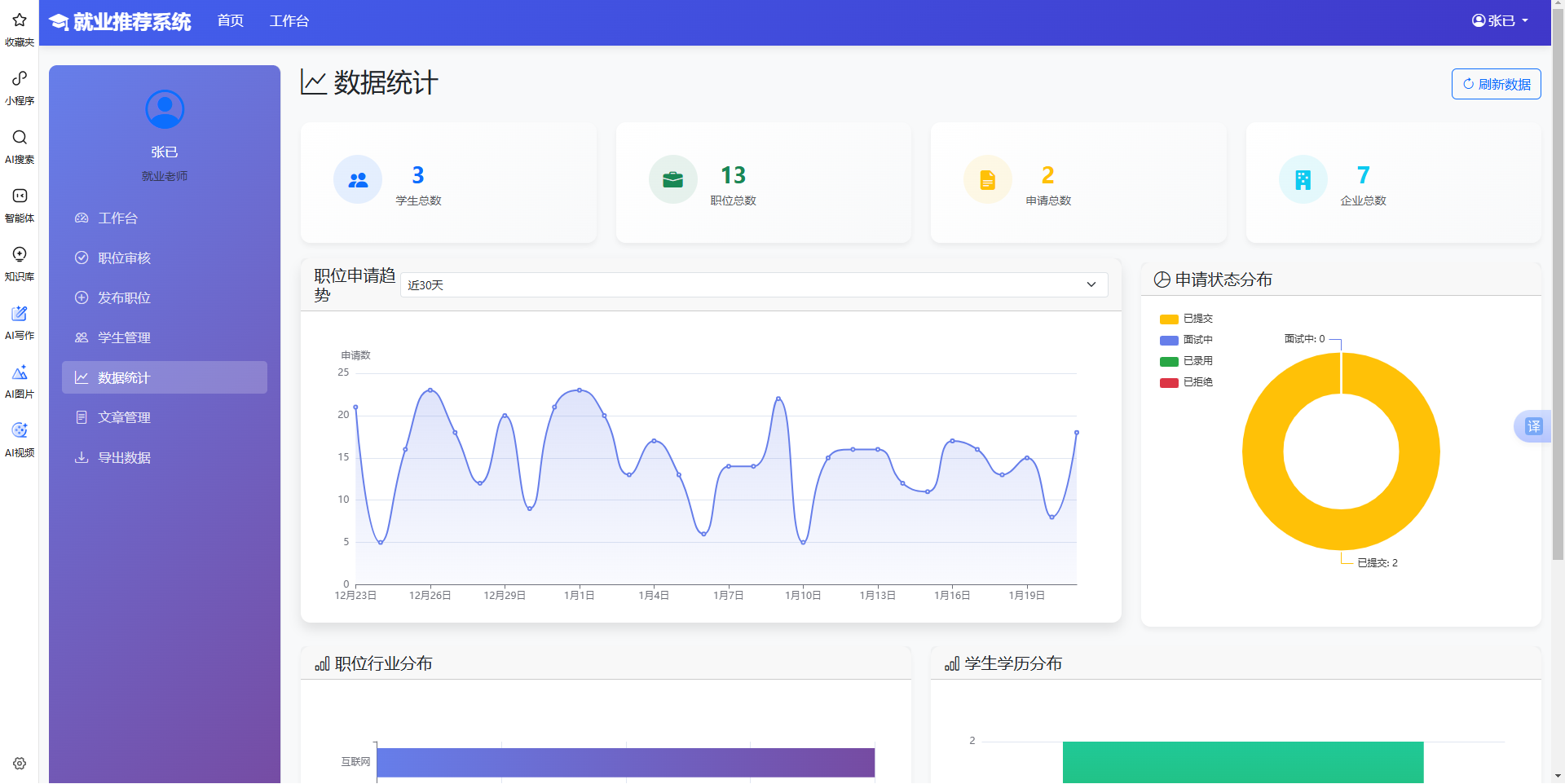Open 学生管理 via its sidebar icon

click(82, 337)
